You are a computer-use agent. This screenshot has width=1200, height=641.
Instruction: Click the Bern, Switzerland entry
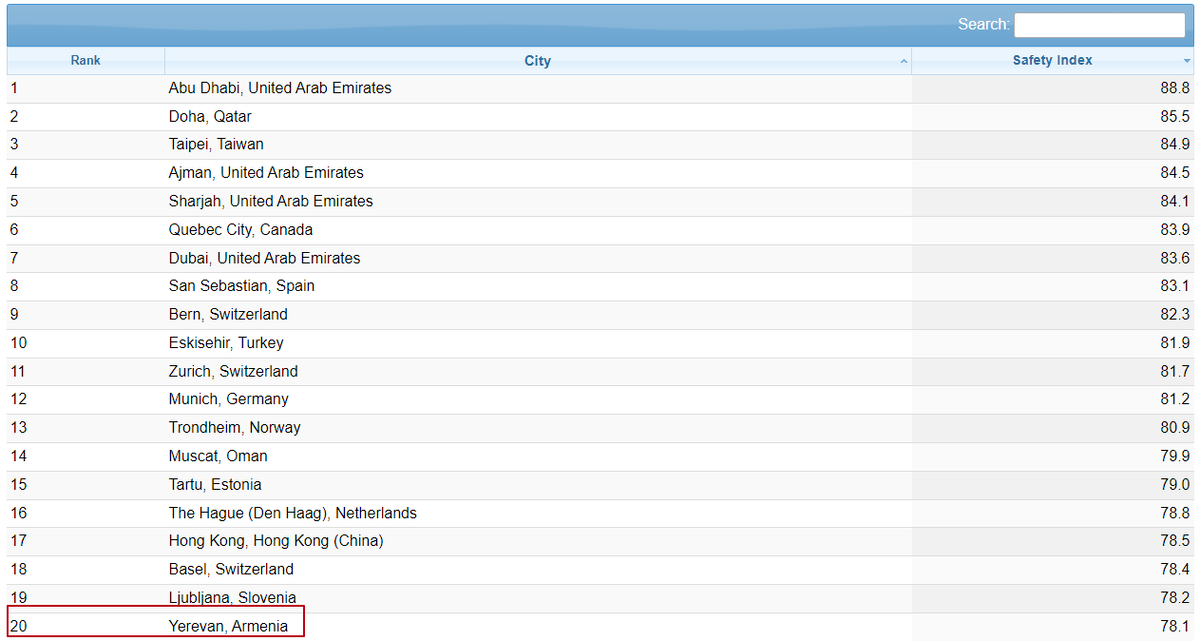(x=227, y=314)
